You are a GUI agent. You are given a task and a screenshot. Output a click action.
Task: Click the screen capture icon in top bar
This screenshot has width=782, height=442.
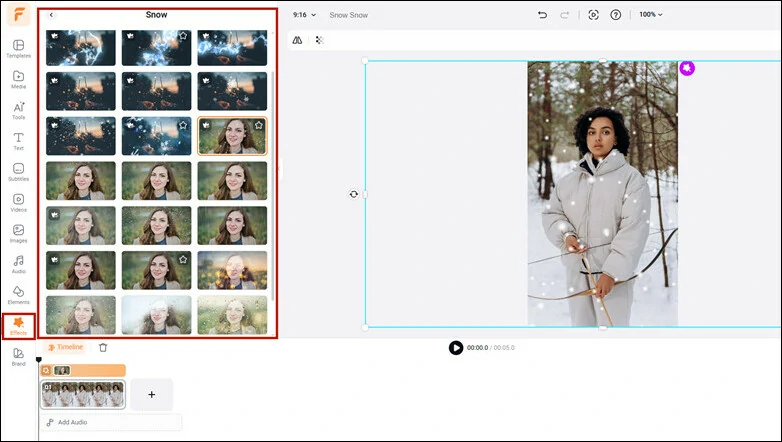[593, 15]
